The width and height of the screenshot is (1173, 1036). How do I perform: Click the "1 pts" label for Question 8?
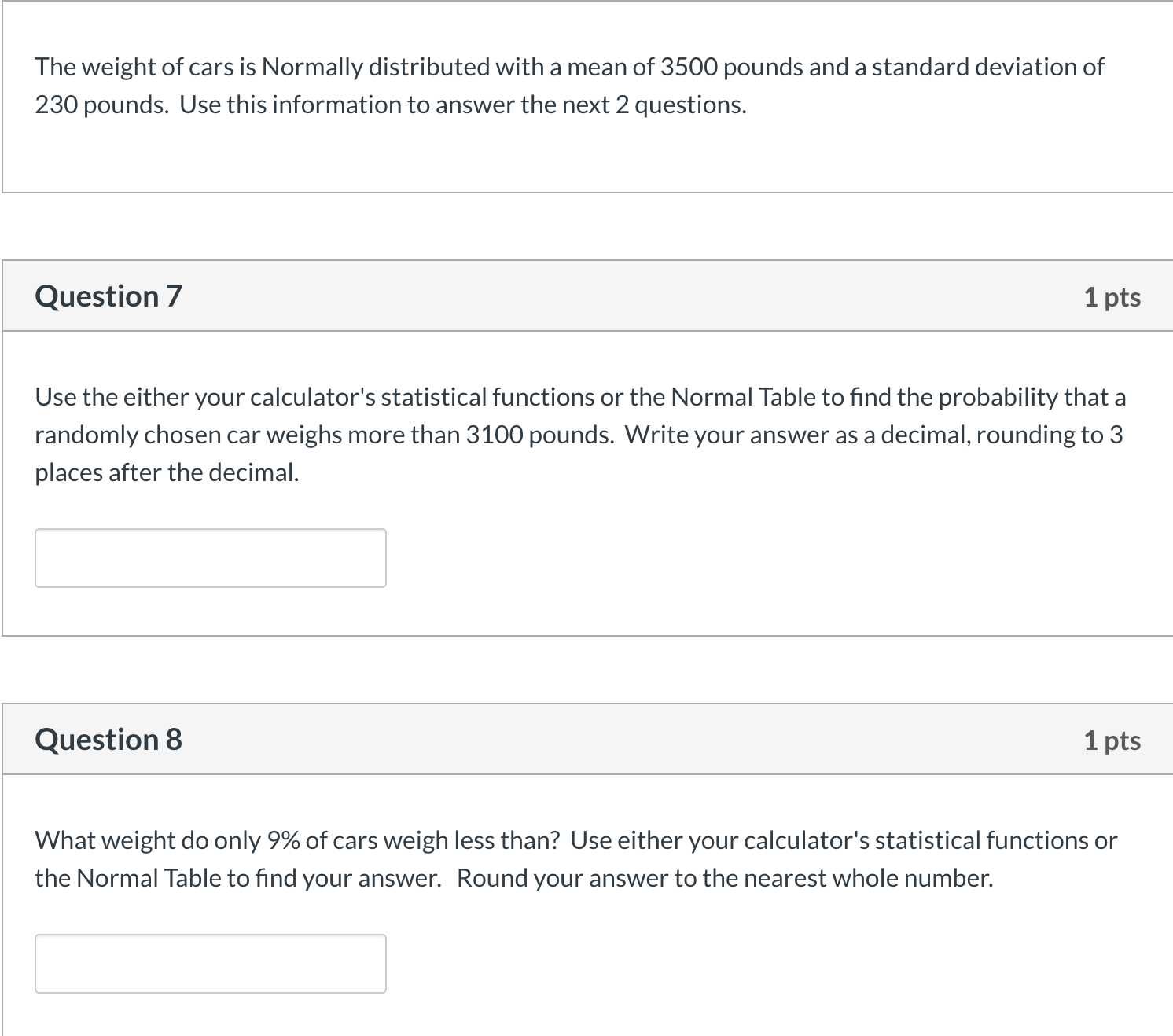[x=1112, y=740]
